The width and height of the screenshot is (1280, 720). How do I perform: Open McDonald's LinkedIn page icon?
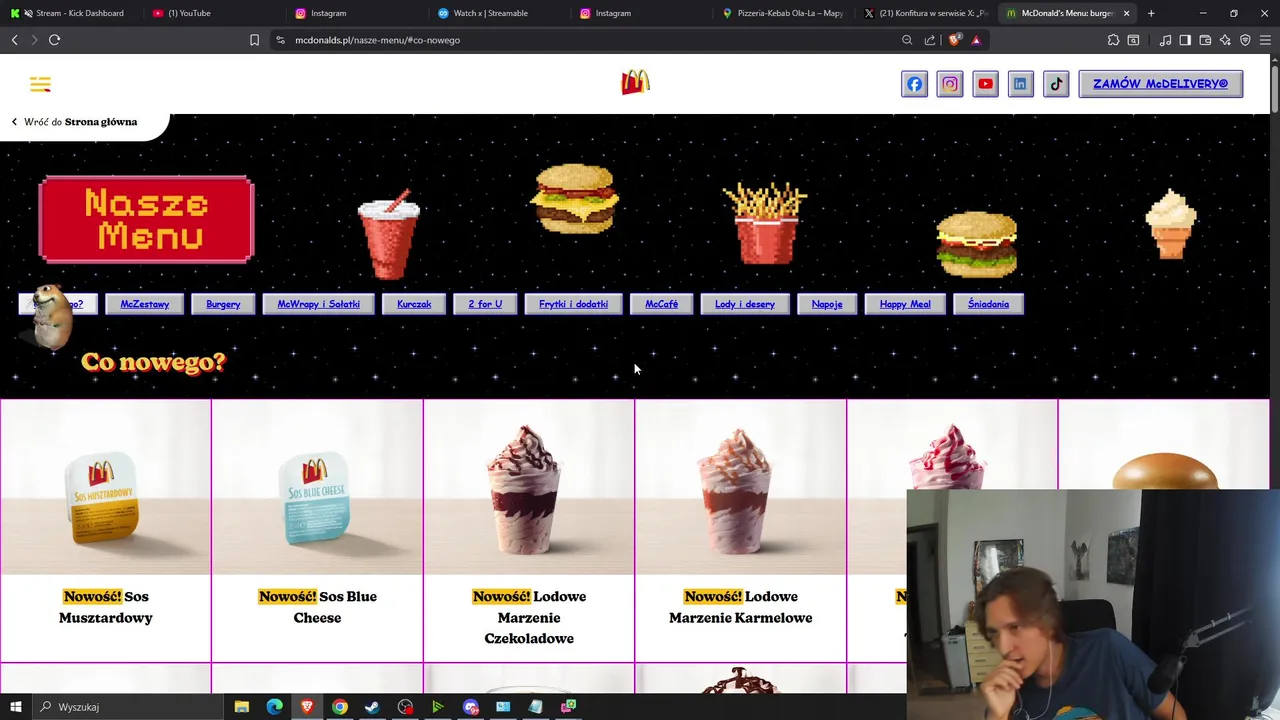click(1020, 84)
